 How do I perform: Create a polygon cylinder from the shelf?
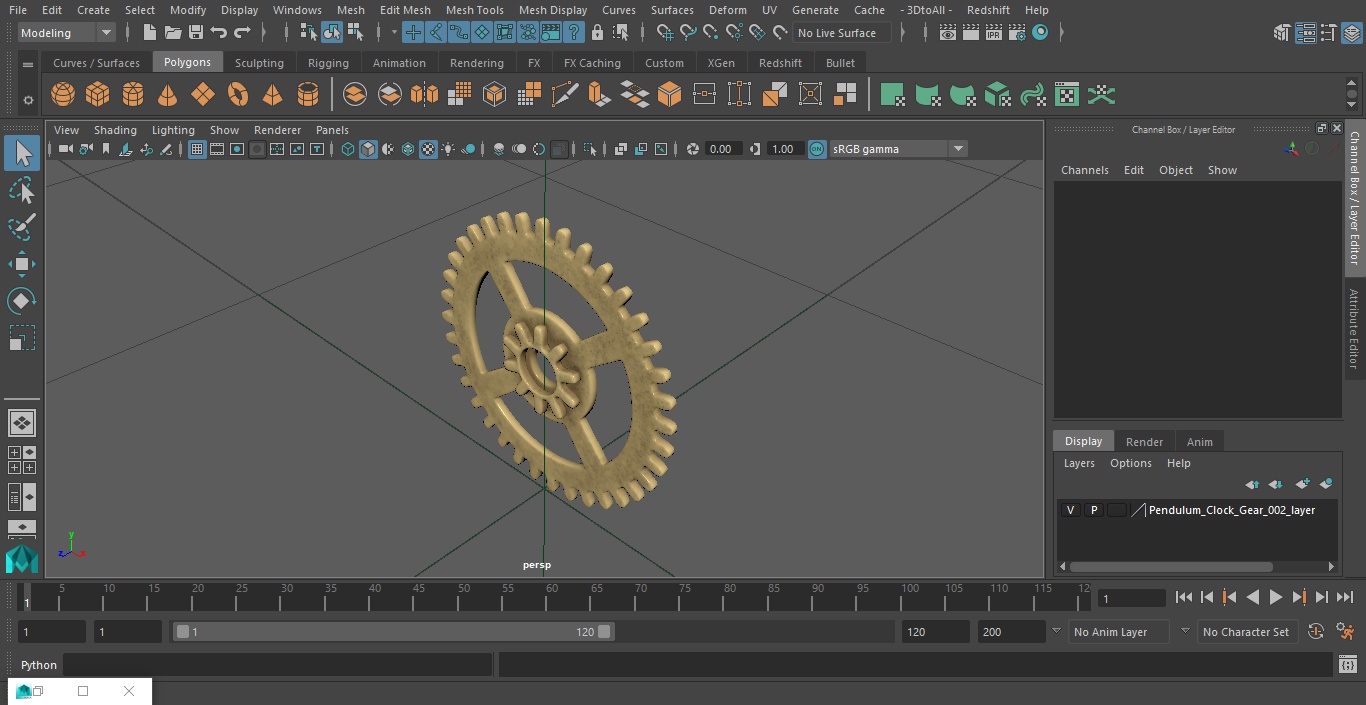pyautogui.click(x=132, y=95)
